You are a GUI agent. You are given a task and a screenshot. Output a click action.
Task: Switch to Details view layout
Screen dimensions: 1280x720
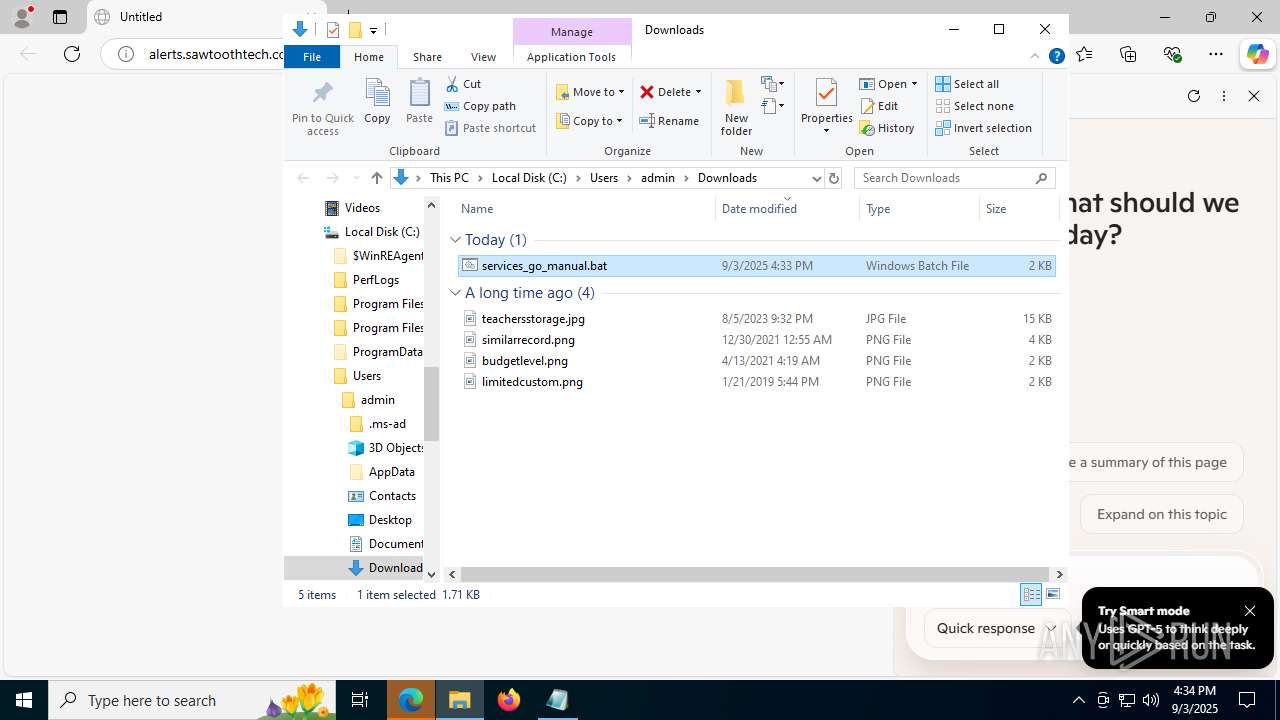(1031, 594)
